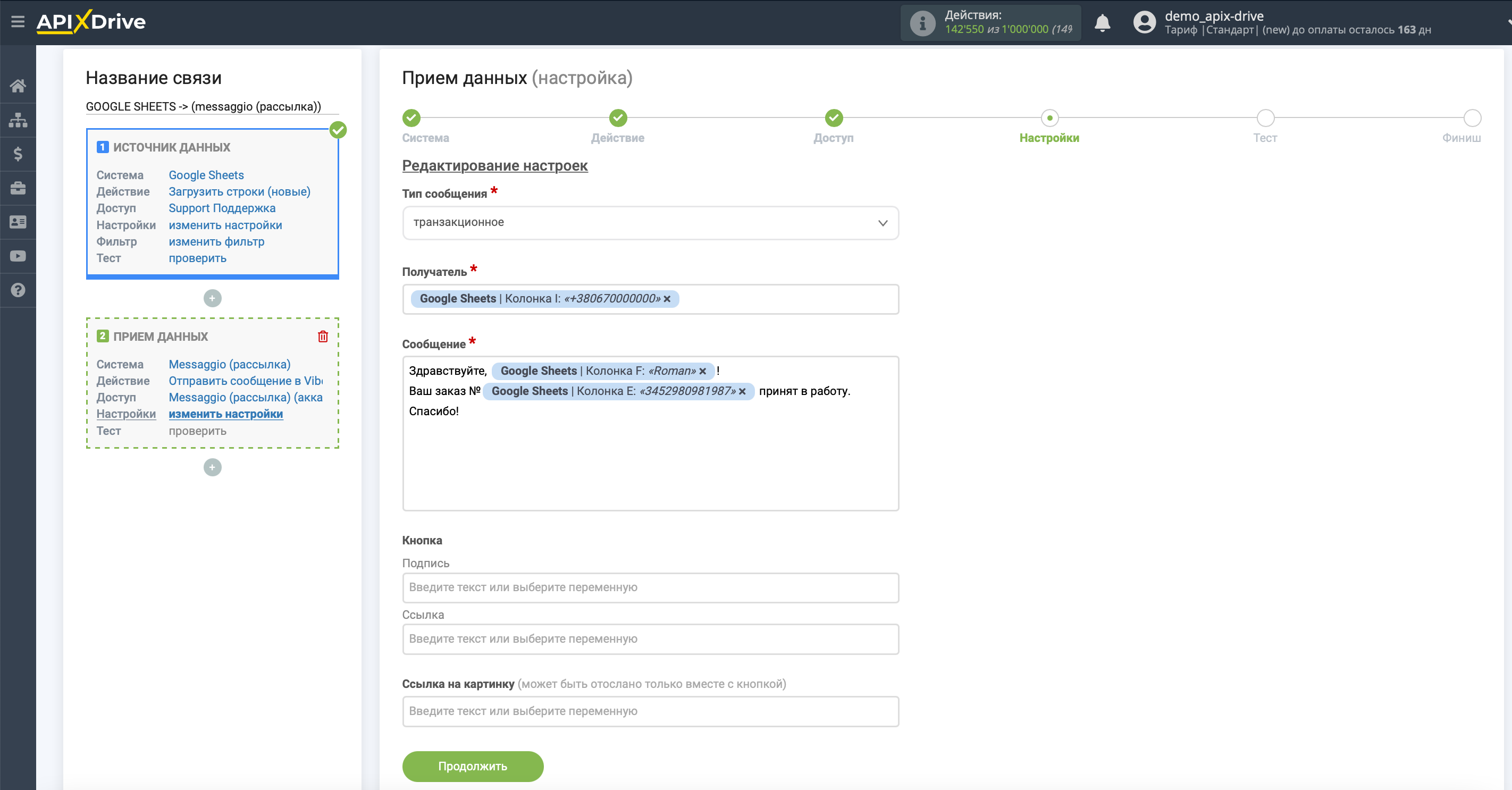The image size is (1512, 790).
Task: Click the Действия counter 142'550
Action: coord(964,29)
